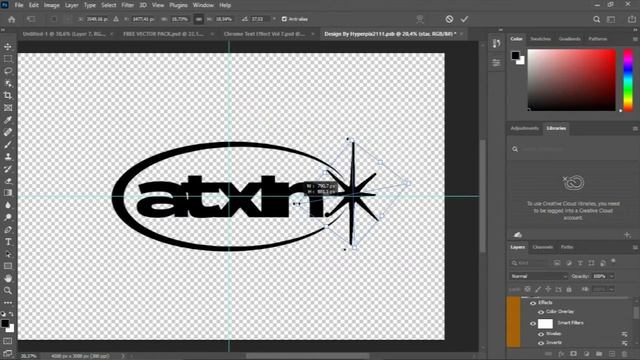Hide the Effects visibility eye
640x360 pixels.
[533, 303]
